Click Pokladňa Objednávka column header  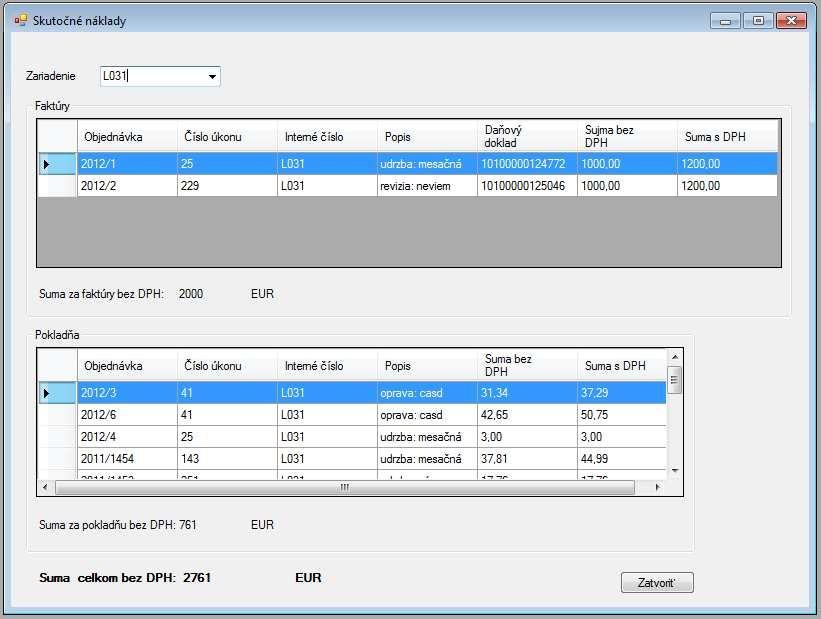click(127, 366)
